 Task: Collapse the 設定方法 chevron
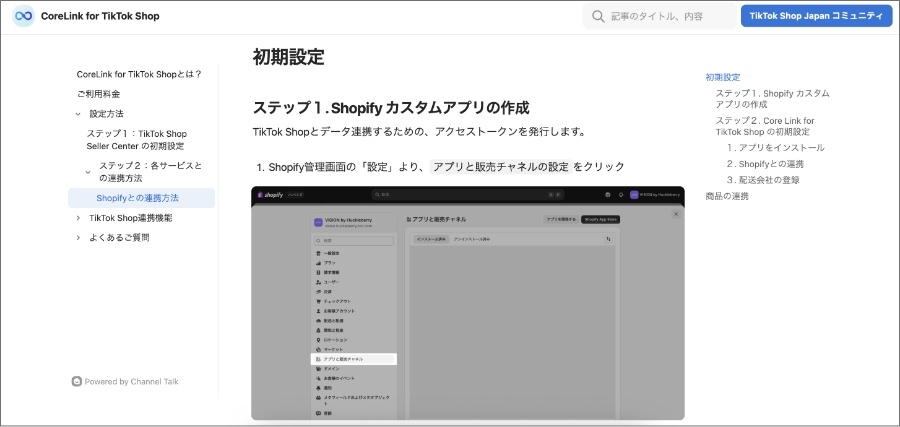[78, 114]
